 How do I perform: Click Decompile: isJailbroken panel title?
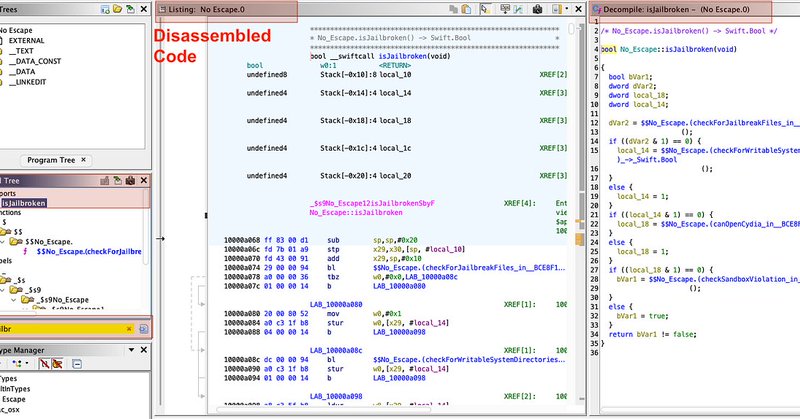coord(677,9)
